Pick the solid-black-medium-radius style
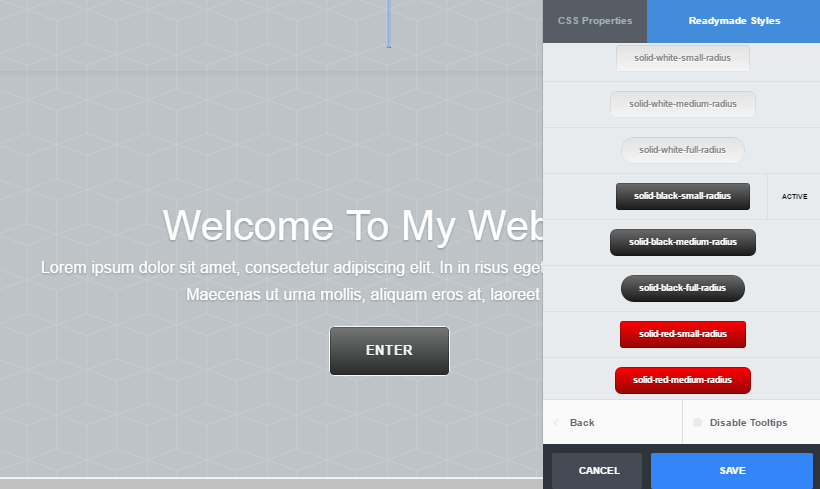The width and height of the screenshot is (820, 489). click(682, 242)
